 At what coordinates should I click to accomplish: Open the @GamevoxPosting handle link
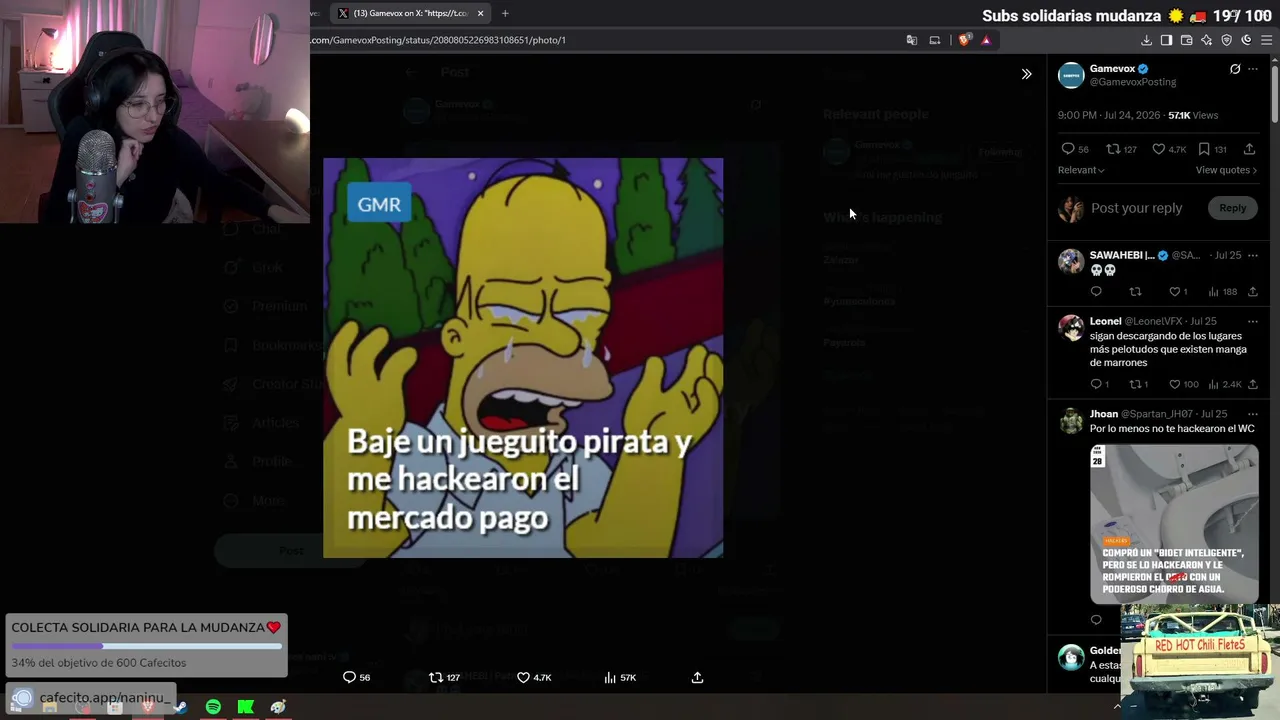click(x=1133, y=82)
